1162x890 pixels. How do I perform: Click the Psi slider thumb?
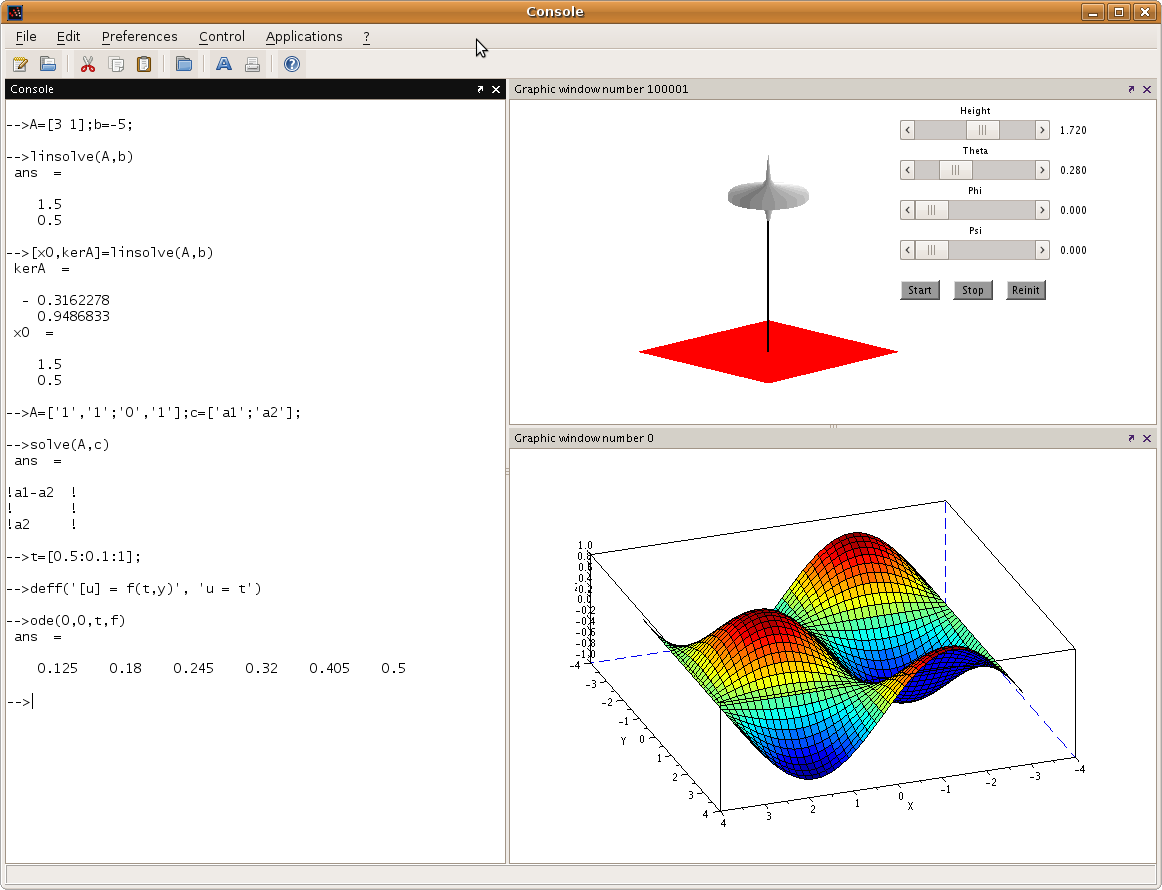[931, 250]
